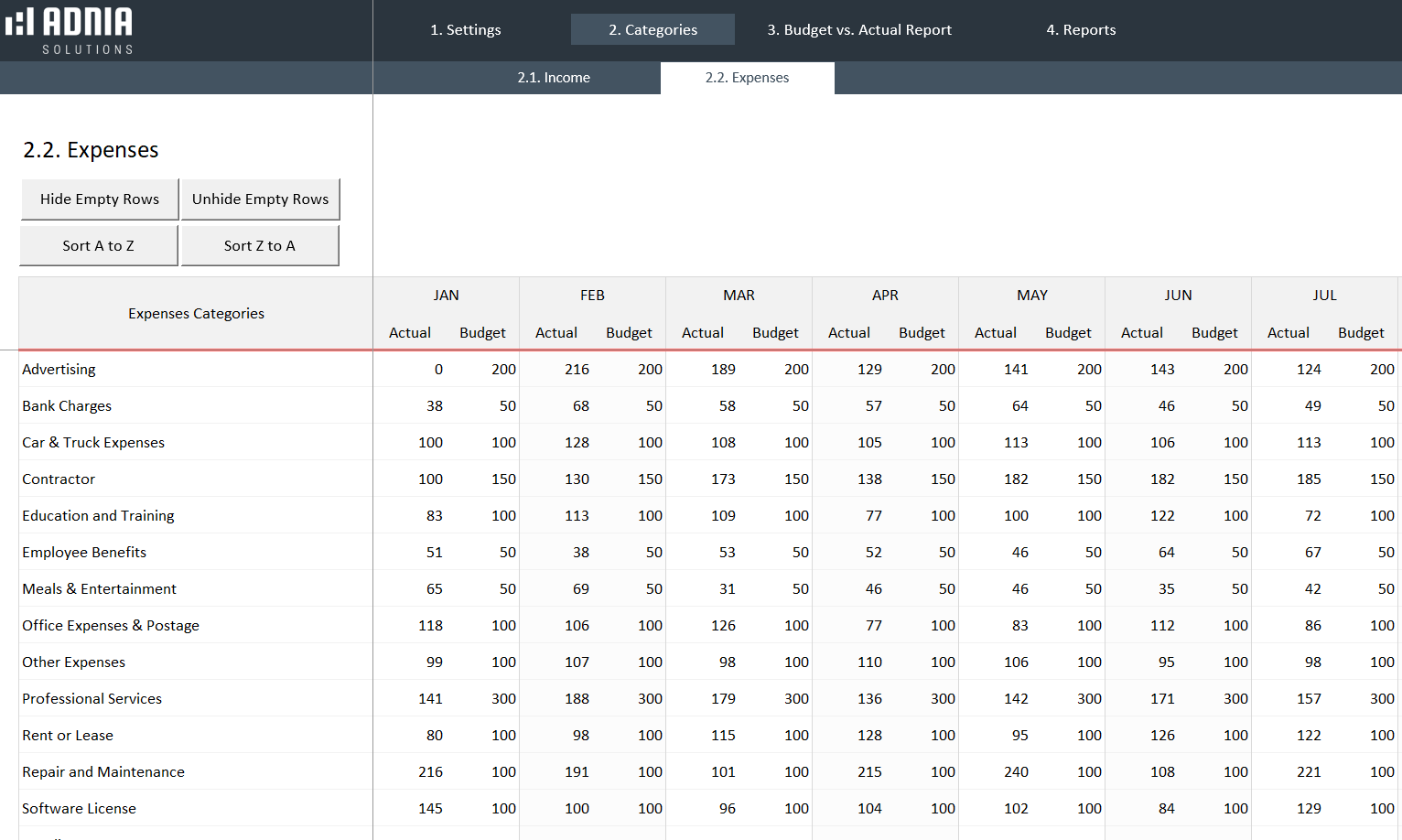
Task: Click the Sort Z to A button
Action: click(260, 245)
